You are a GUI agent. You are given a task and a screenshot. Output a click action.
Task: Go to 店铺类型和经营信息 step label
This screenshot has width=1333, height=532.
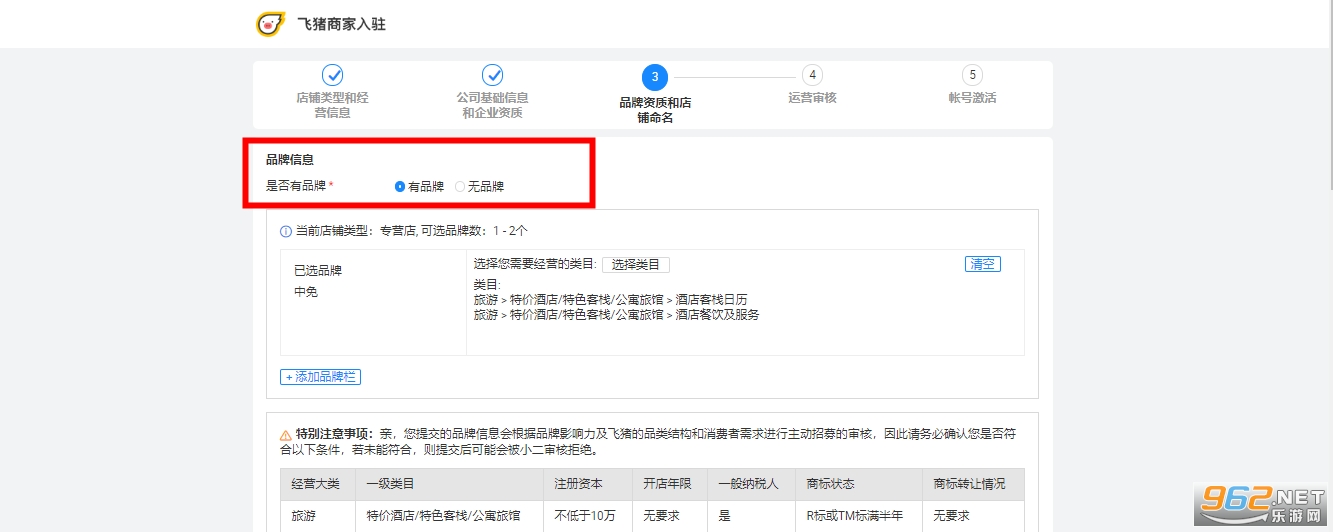[x=333, y=105]
